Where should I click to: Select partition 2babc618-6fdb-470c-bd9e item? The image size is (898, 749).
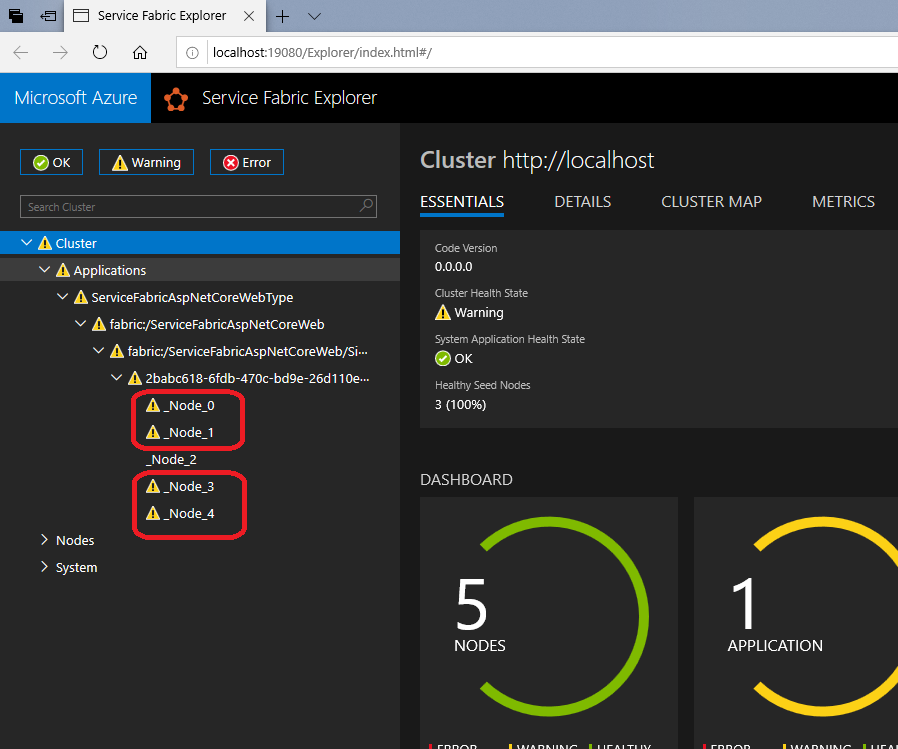[x=257, y=378]
